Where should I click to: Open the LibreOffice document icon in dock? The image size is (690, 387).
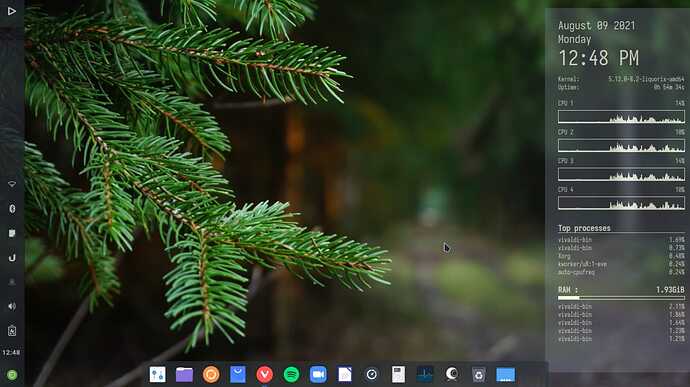(x=345, y=375)
